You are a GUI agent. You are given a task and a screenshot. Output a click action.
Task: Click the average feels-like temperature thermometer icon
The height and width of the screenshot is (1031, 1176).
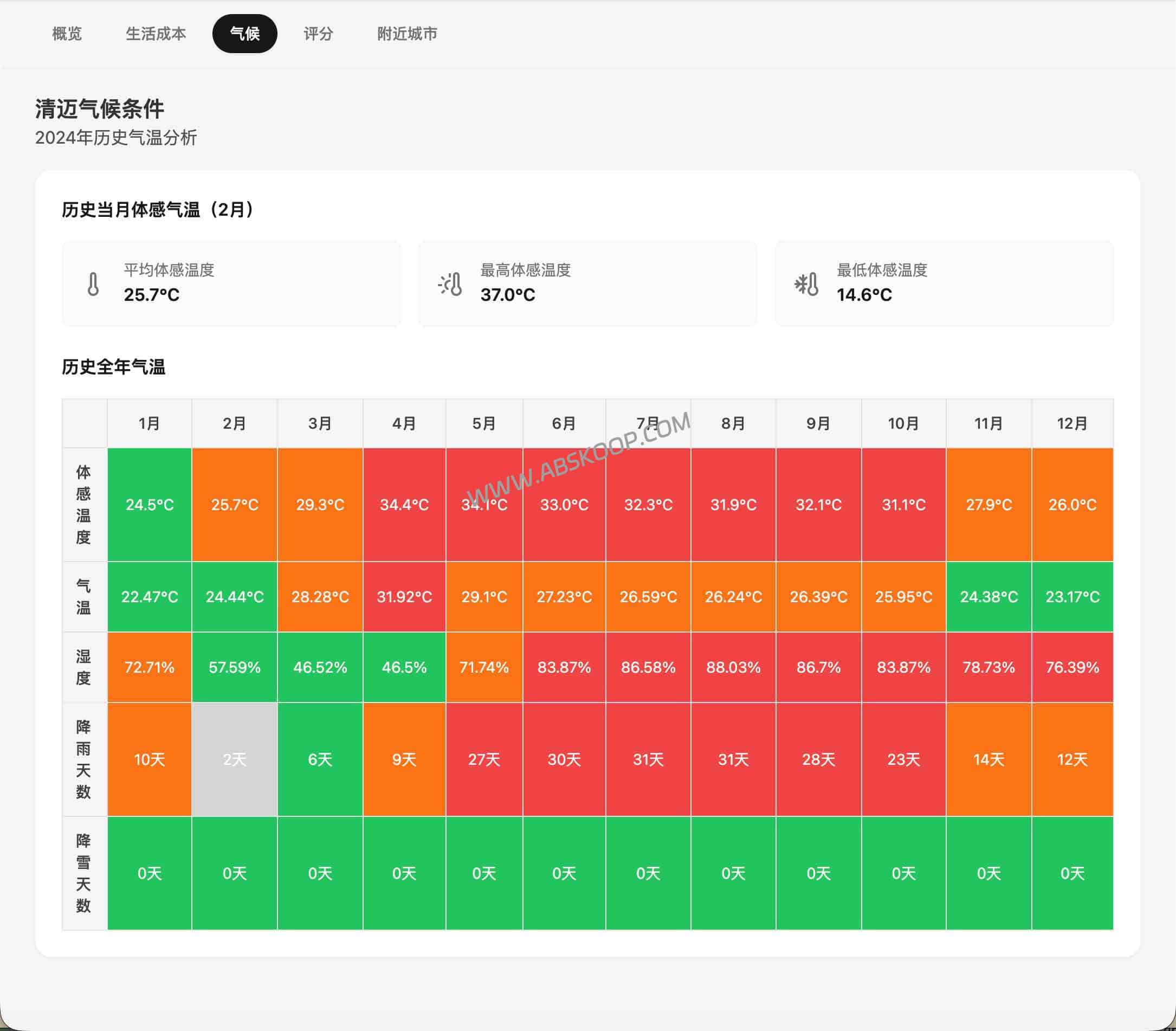point(94,284)
